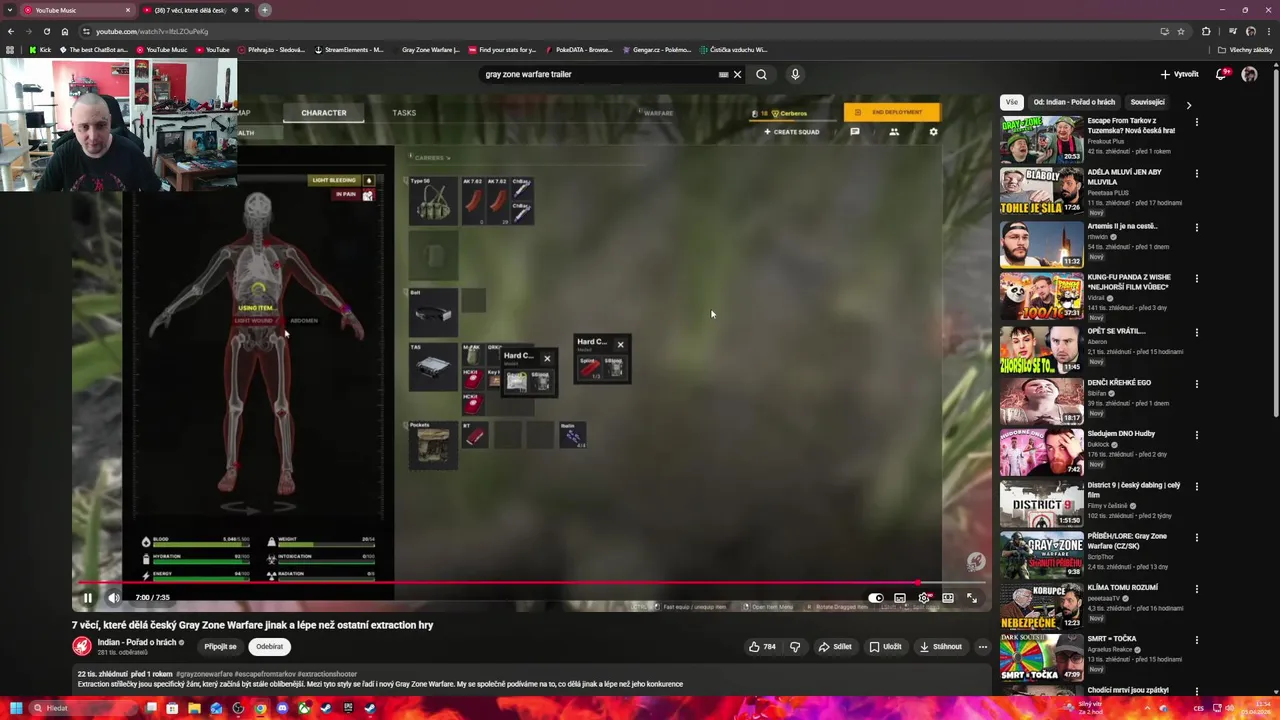Click the #grayzonewarfare hashtag

point(204,674)
